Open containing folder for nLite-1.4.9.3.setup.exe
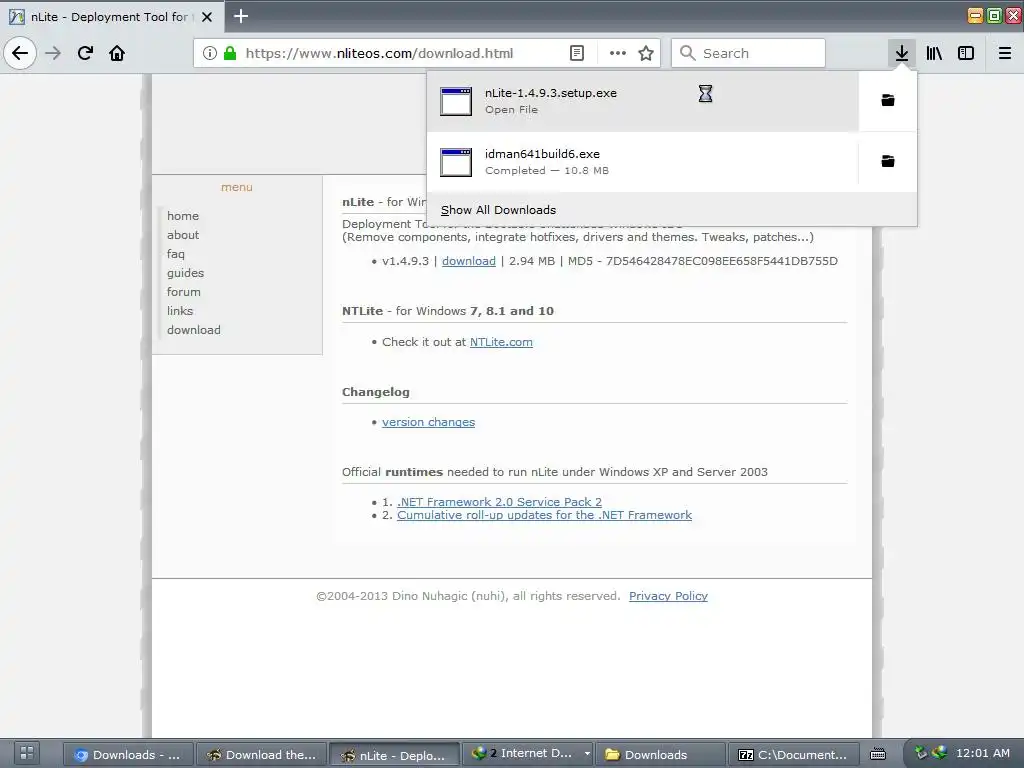Screen dimensions: 1024x768 888,100
